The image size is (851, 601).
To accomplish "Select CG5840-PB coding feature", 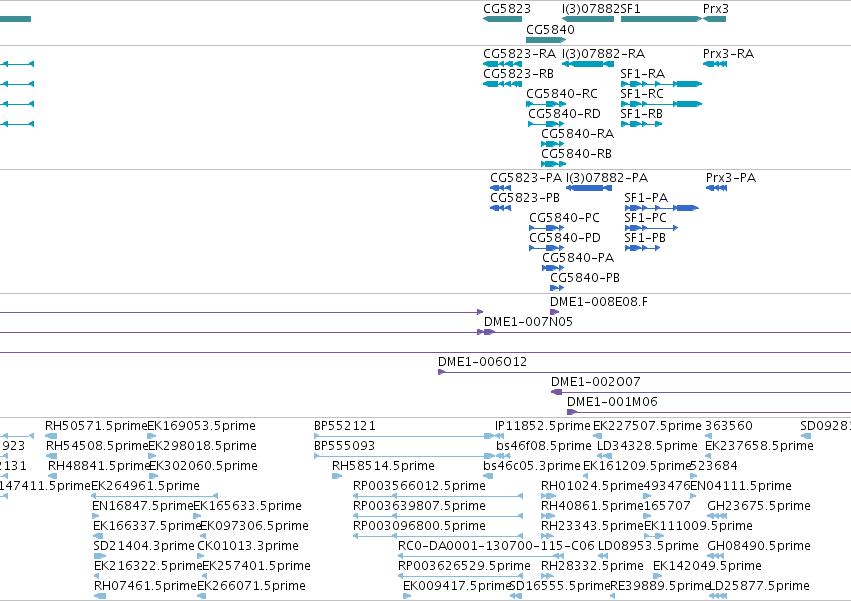I will (x=585, y=278).
